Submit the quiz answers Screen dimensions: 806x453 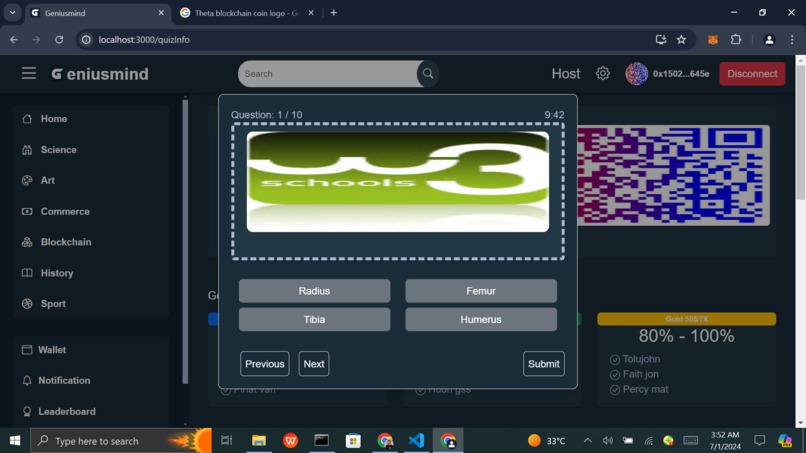(543, 364)
